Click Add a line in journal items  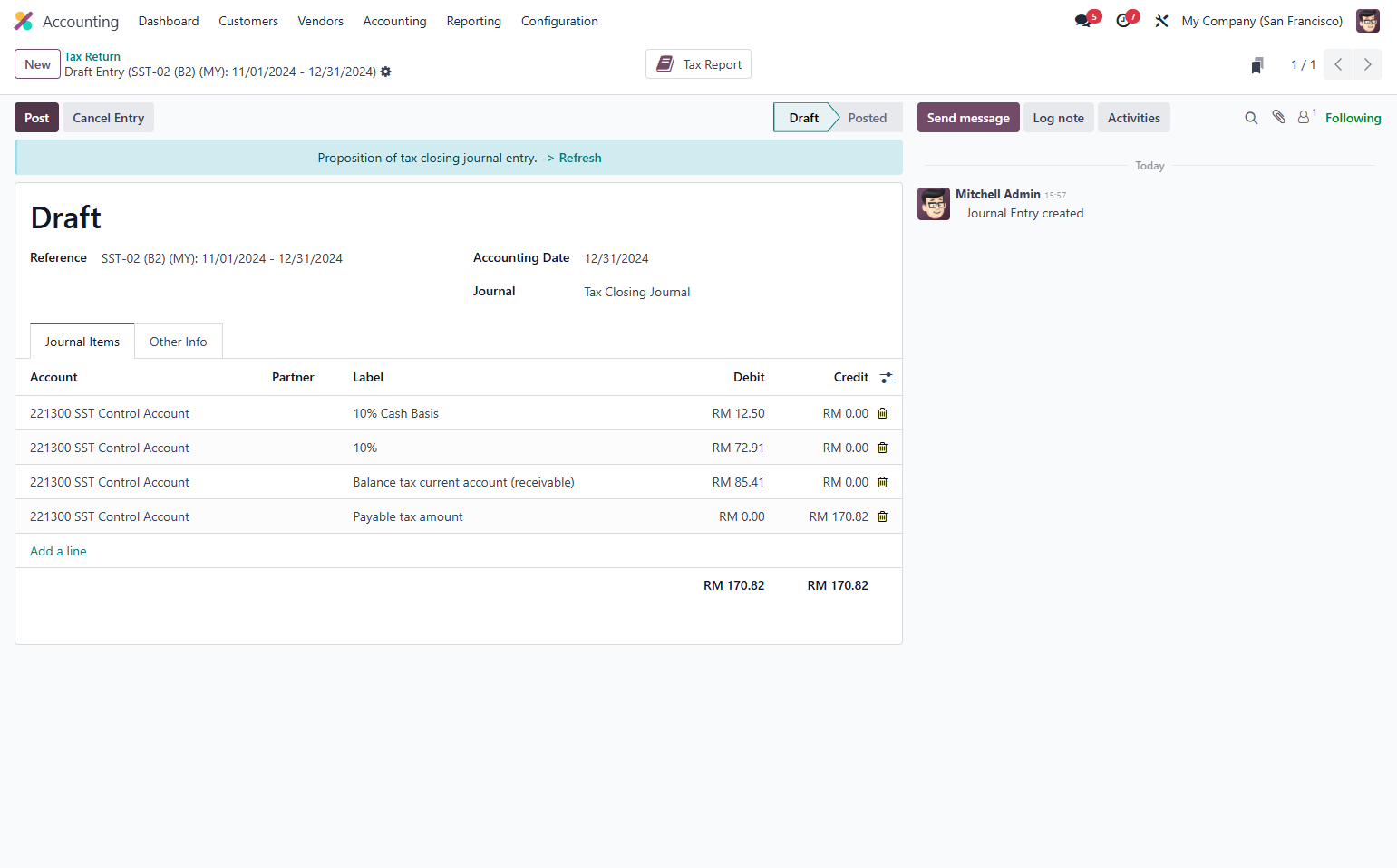point(58,551)
